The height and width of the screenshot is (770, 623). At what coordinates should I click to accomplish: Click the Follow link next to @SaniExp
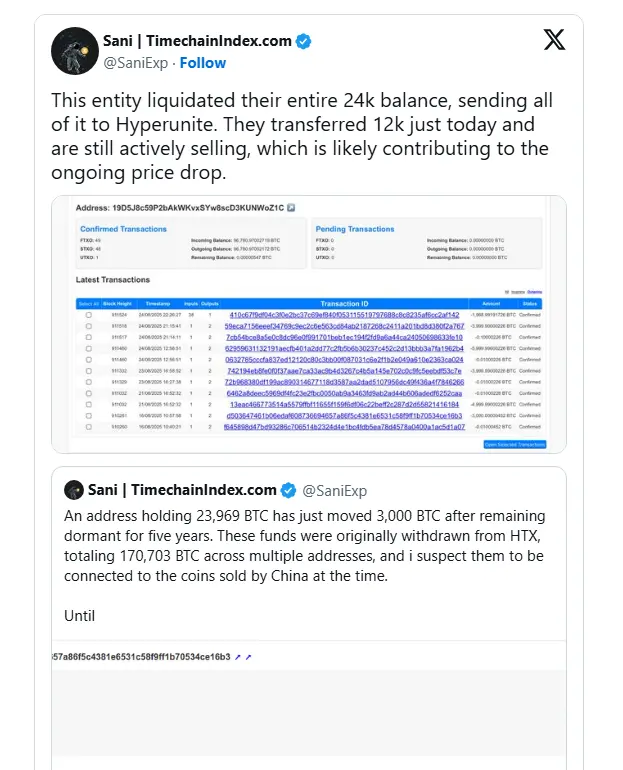(202, 63)
